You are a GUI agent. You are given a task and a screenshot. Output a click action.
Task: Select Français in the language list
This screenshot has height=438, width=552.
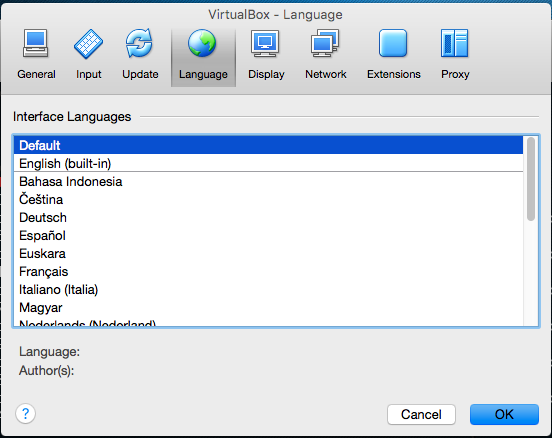[x=268, y=271]
